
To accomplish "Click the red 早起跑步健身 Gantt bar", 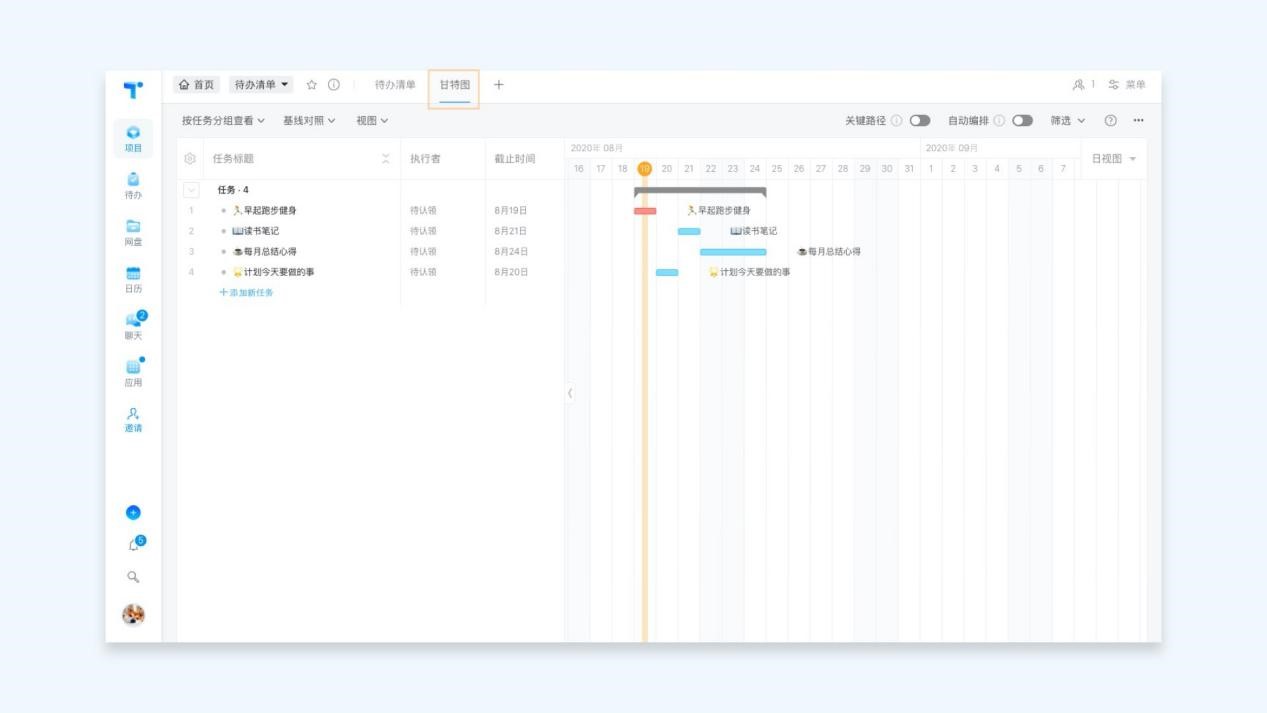I will (x=645, y=211).
